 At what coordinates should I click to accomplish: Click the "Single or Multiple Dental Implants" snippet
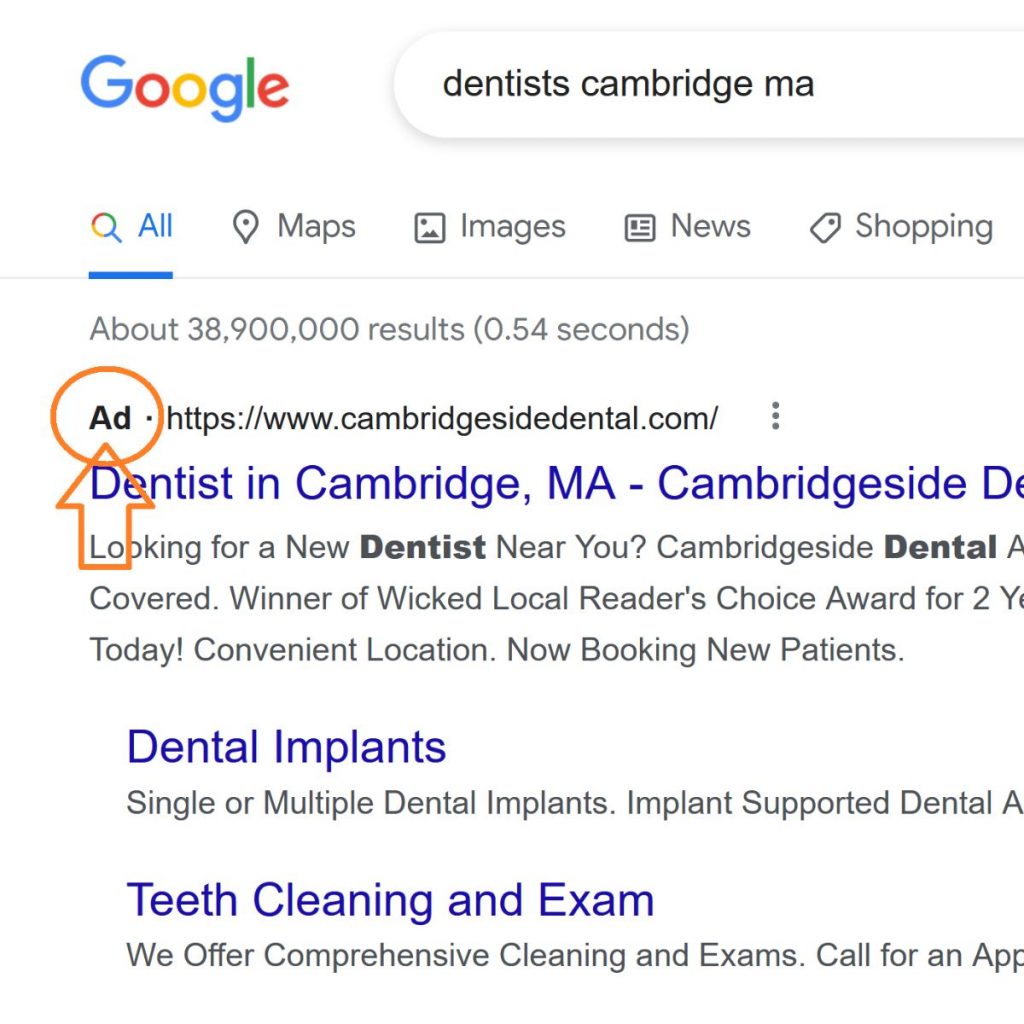tap(560, 803)
